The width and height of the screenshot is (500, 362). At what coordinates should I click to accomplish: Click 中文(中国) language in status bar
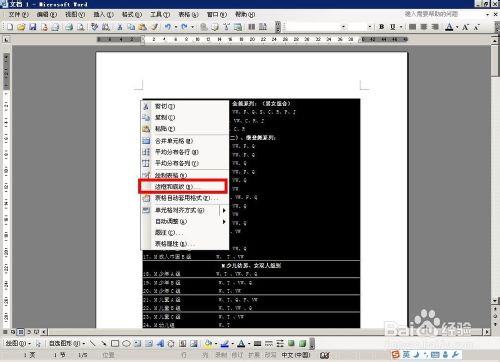[x=296, y=355]
